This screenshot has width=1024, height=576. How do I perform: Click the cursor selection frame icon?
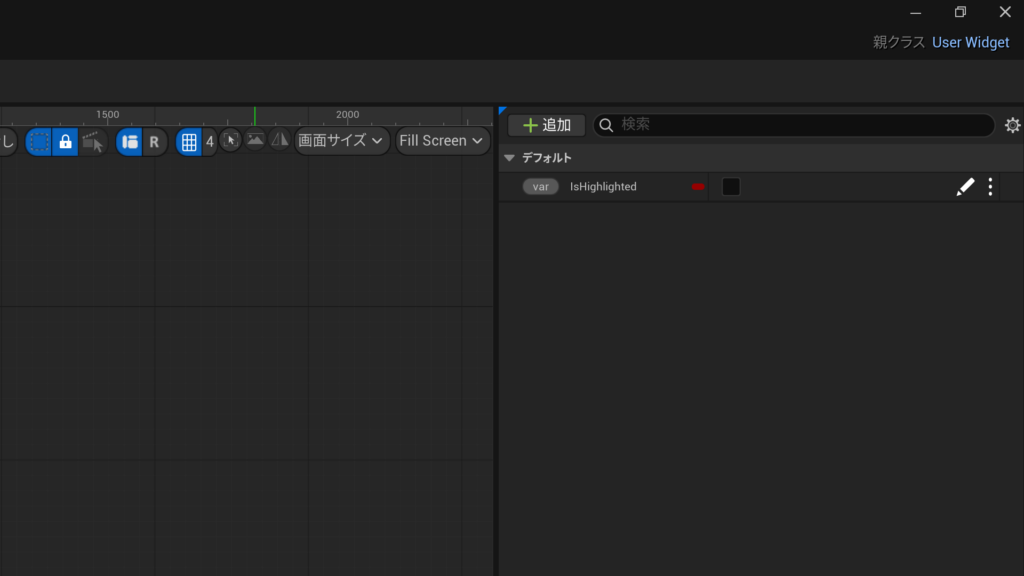231,140
